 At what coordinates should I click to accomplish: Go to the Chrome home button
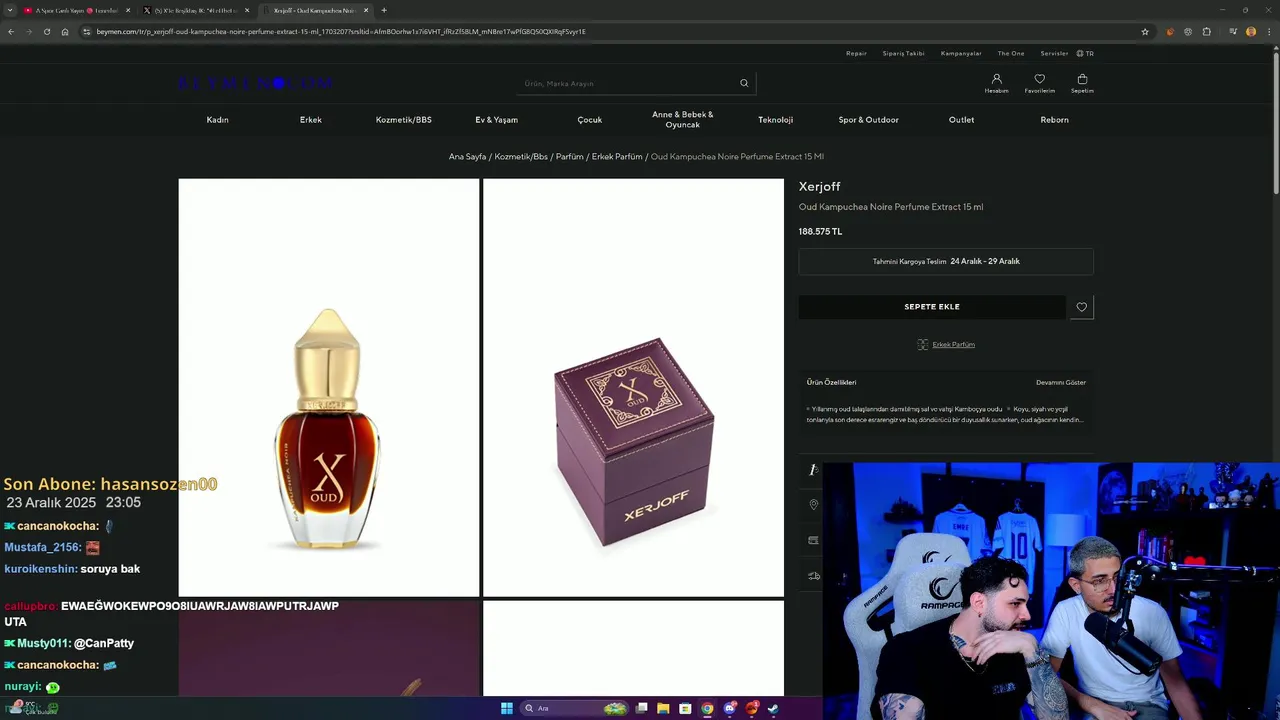pos(65,31)
